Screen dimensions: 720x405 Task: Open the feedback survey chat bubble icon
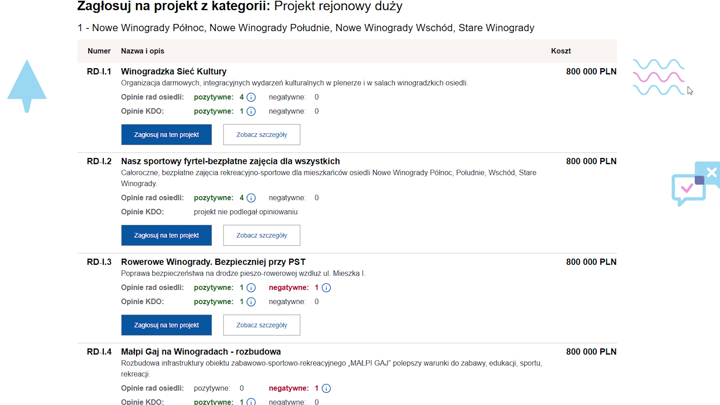(x=688, y=188)
